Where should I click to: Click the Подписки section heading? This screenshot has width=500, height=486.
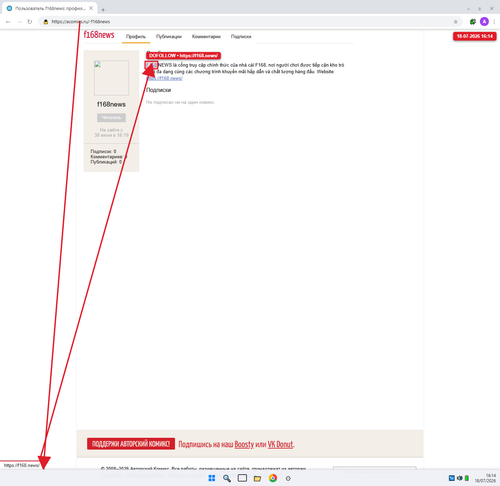pyautogui.click(x=159, y=90)
